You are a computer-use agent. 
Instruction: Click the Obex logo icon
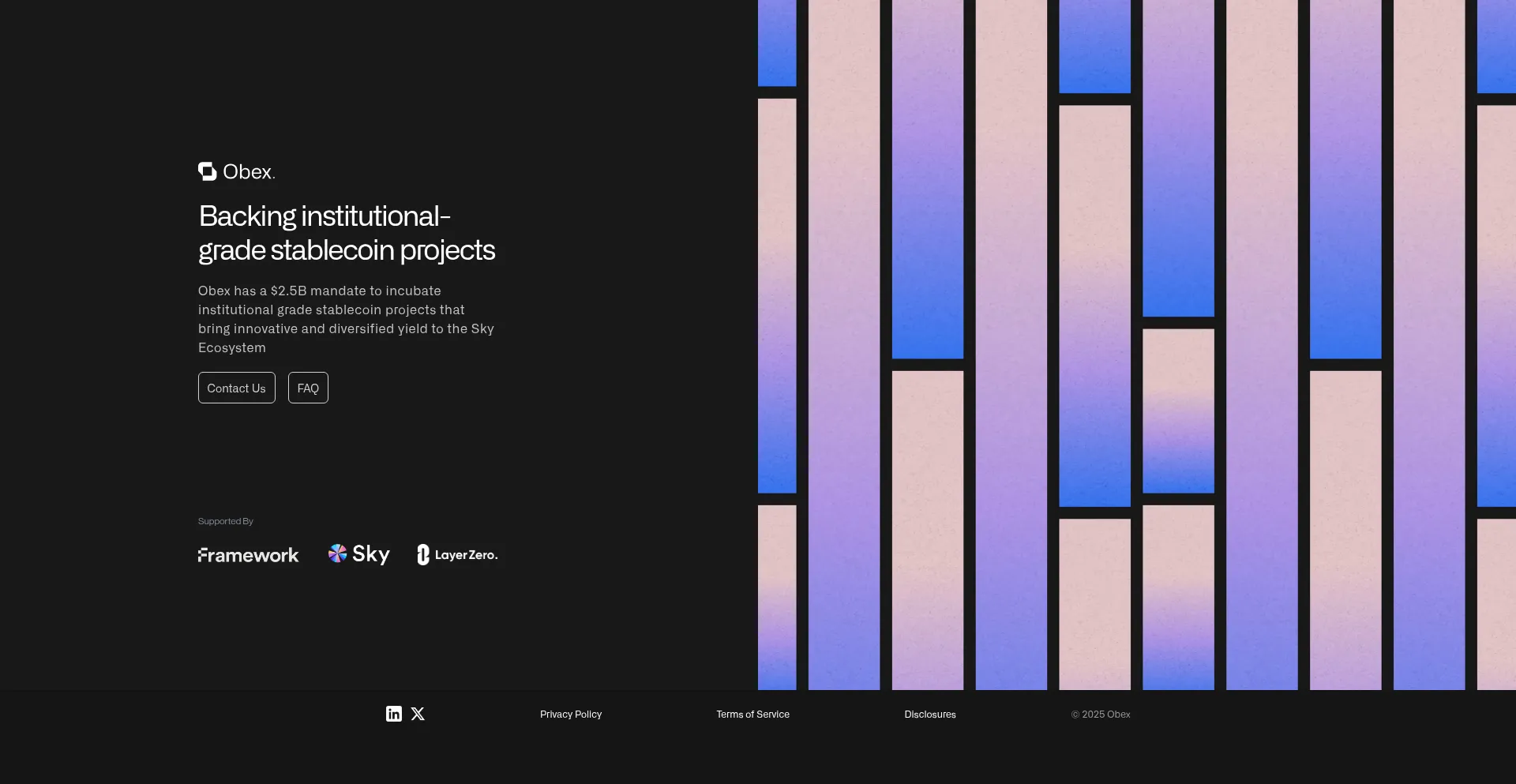pos(207,171)
